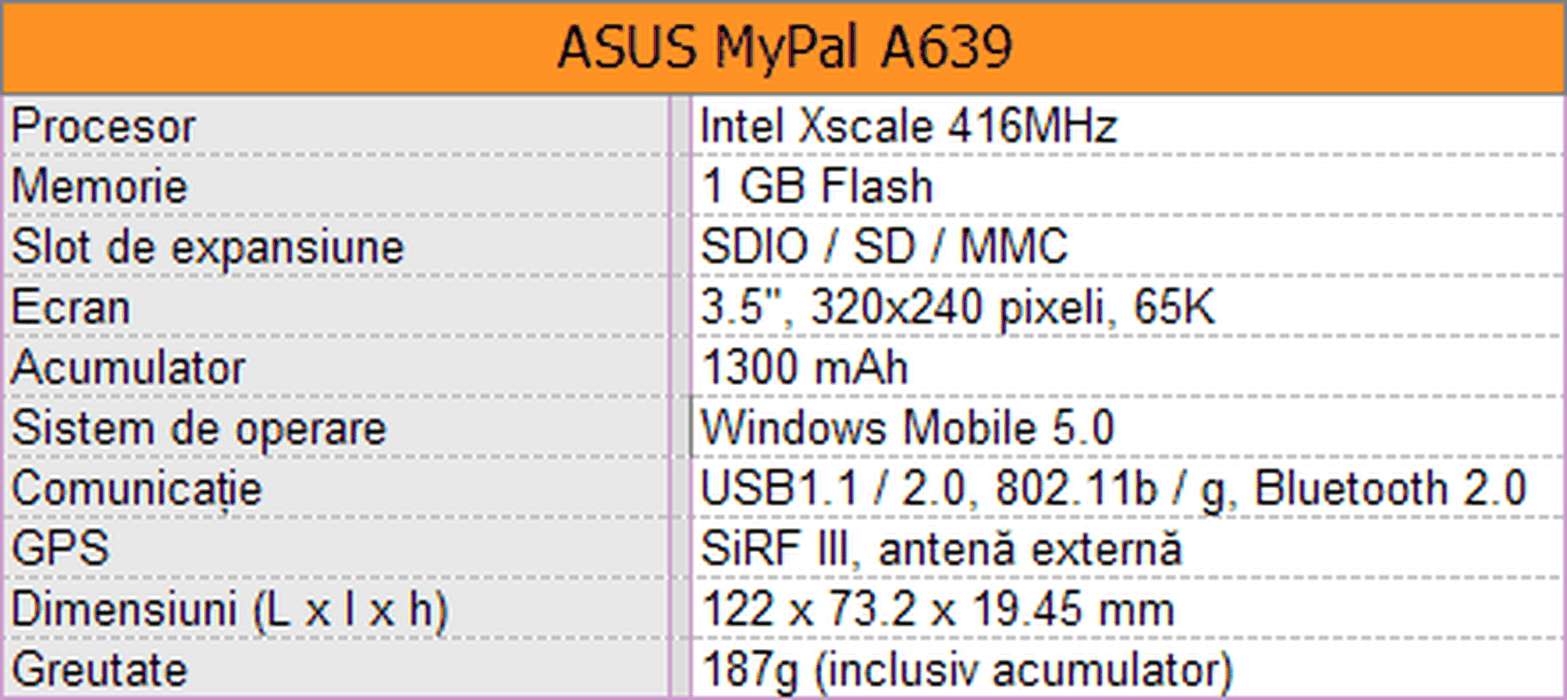Image resolution: width=1567 pixels, height=700 pixels.
Task: Click the ASUS MyPal A639 table header
Action: click(x=783, y=48)
